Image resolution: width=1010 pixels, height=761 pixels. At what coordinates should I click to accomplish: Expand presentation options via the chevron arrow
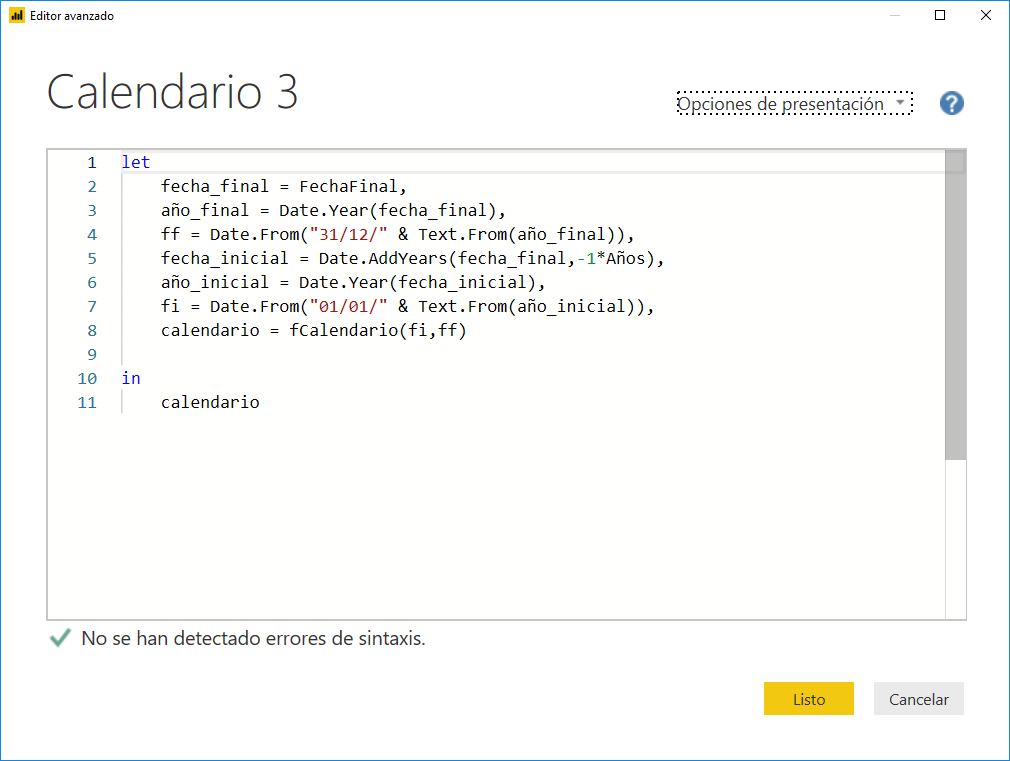[x=901, y=103]
